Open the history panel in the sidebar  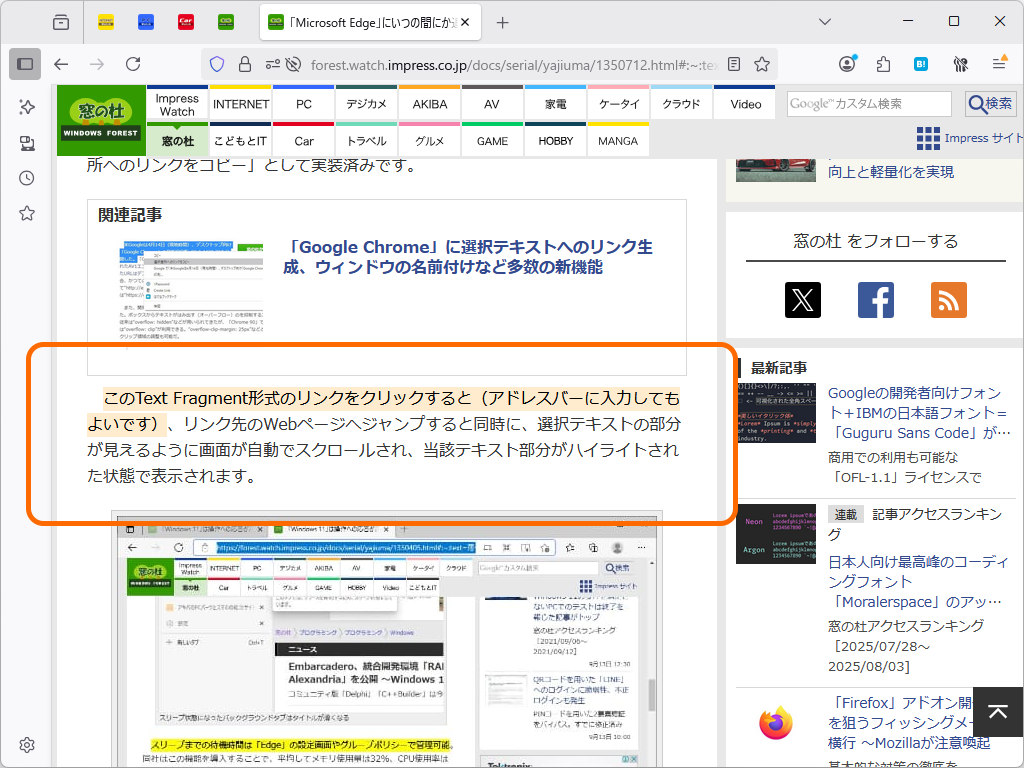tap(27, 178)
